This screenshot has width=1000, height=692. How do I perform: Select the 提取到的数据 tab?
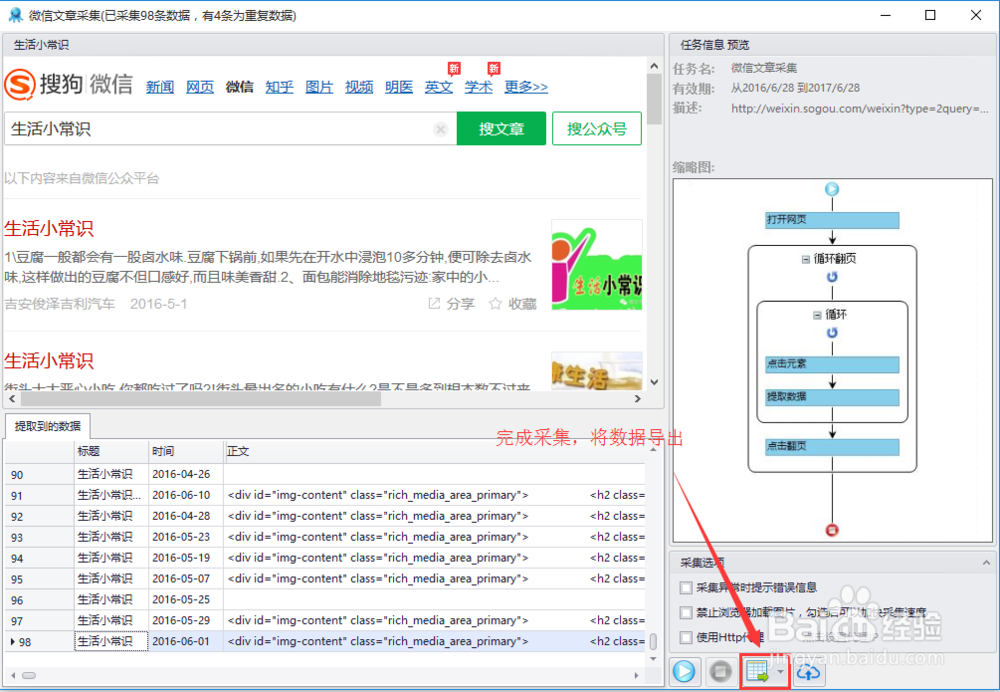tap(48, 426)
